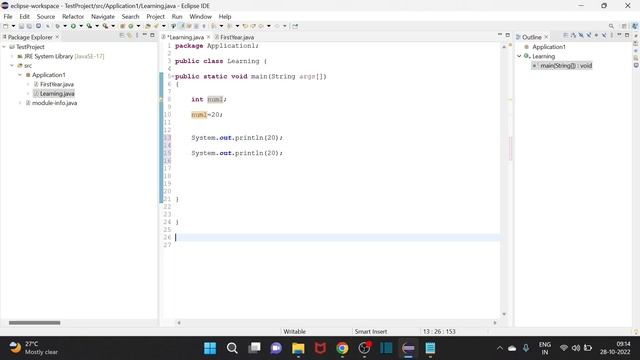This screenshot has height=360, width=640.
Task: Click the New Java Class icon
Action: point(131,26)
